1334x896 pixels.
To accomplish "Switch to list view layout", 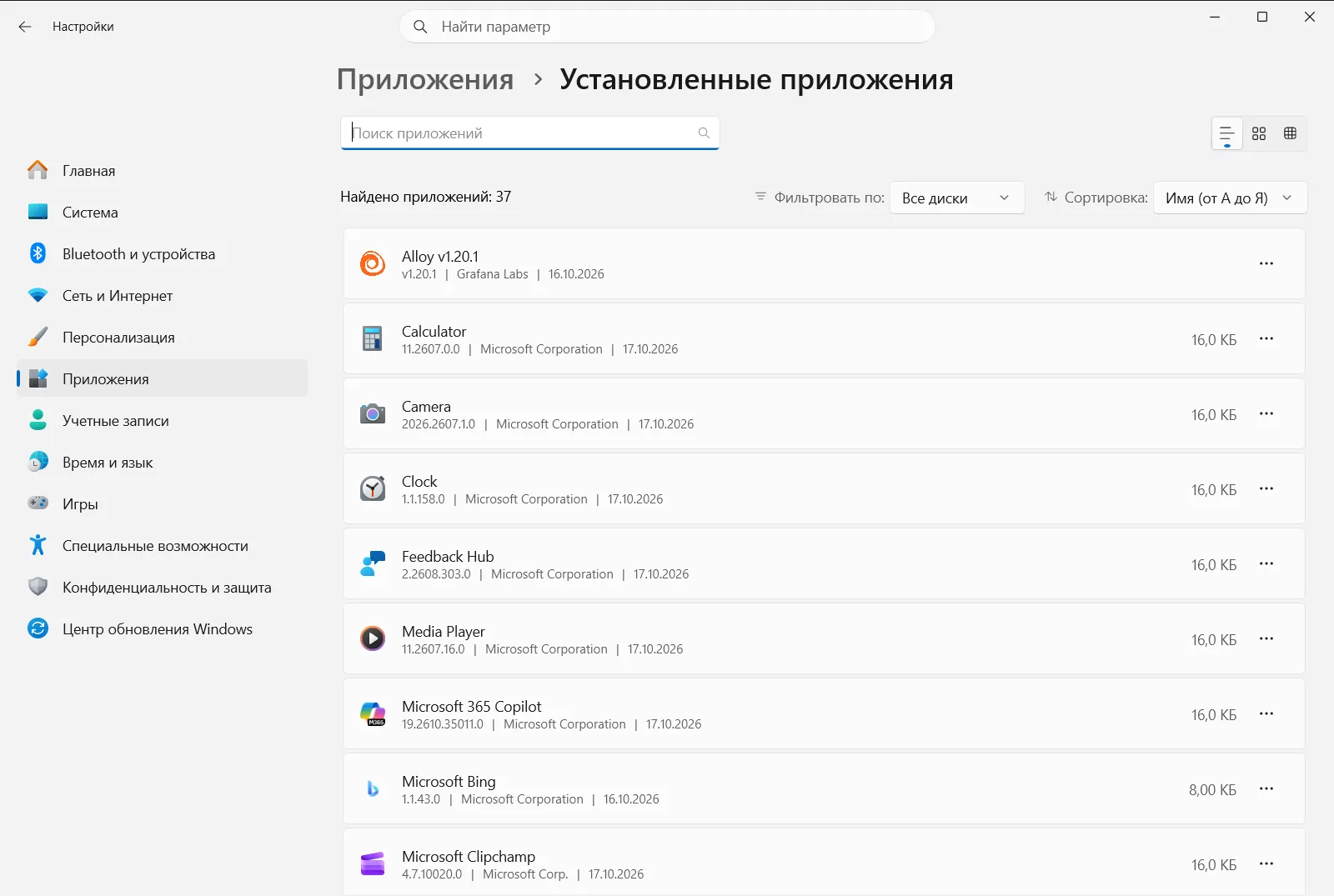I will [1226, 133].
